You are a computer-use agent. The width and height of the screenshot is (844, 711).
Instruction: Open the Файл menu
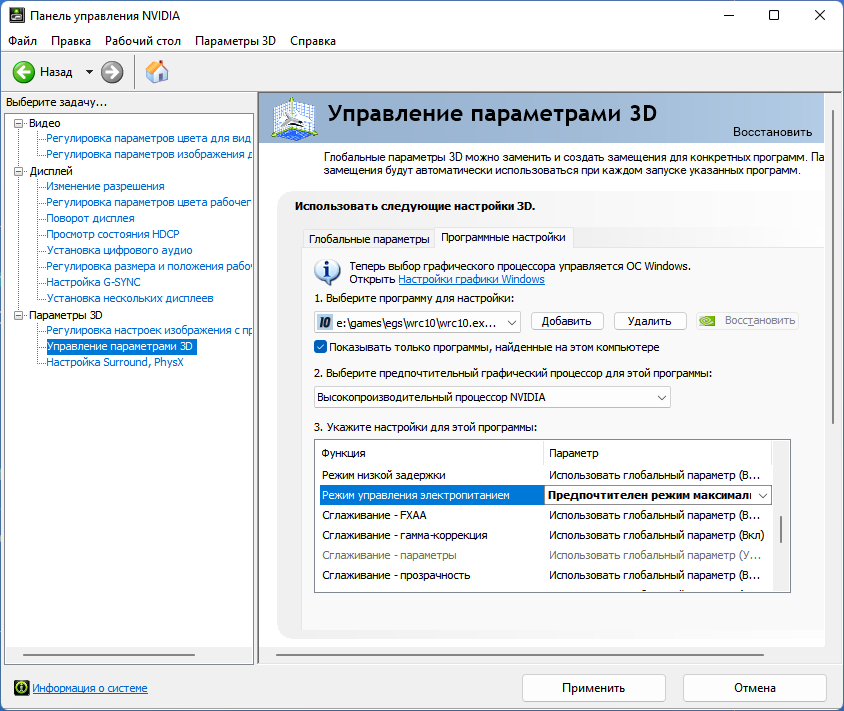pos(23,41)
